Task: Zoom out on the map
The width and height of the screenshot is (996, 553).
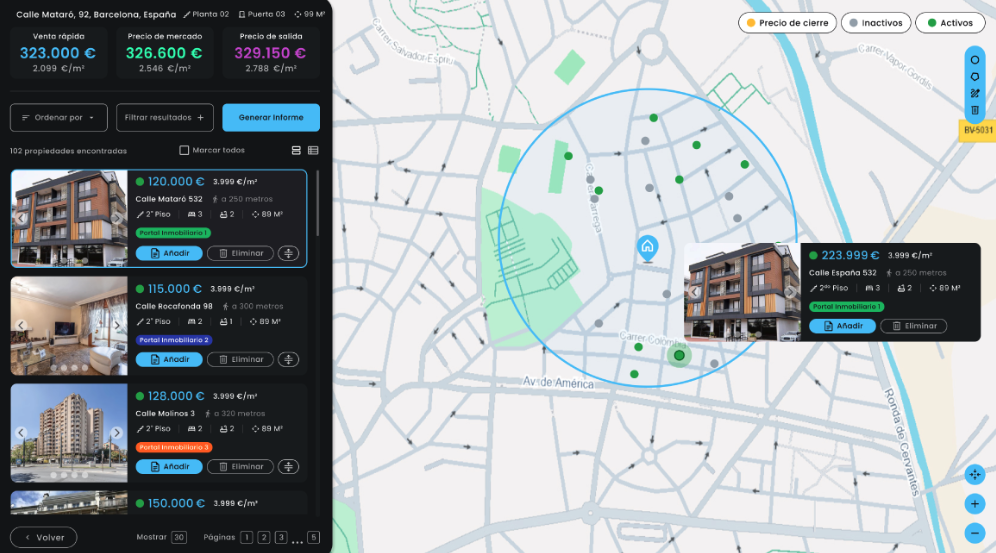Action: [x=975, y=533]
